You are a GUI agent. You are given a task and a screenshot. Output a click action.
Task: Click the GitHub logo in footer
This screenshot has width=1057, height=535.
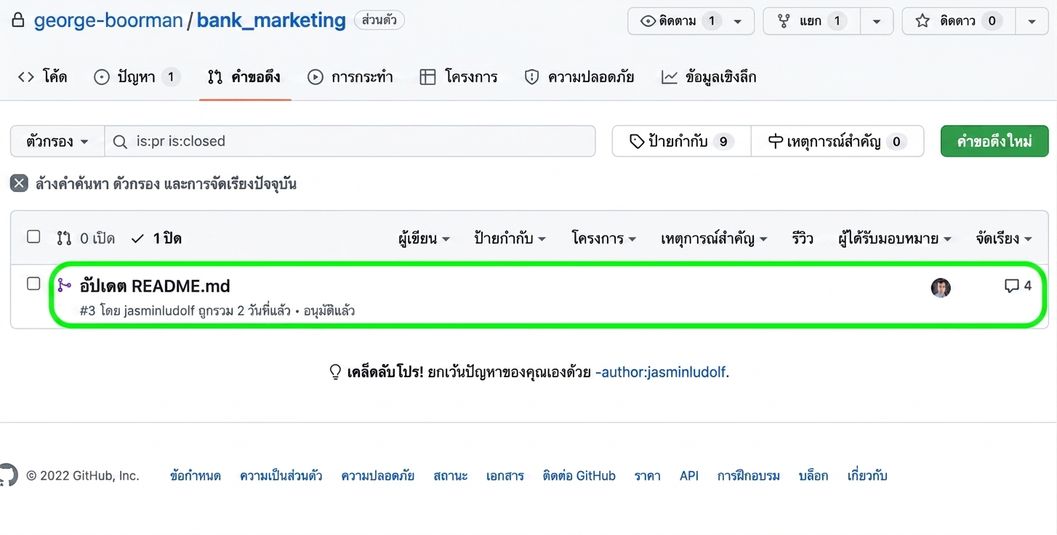point(8,475)
